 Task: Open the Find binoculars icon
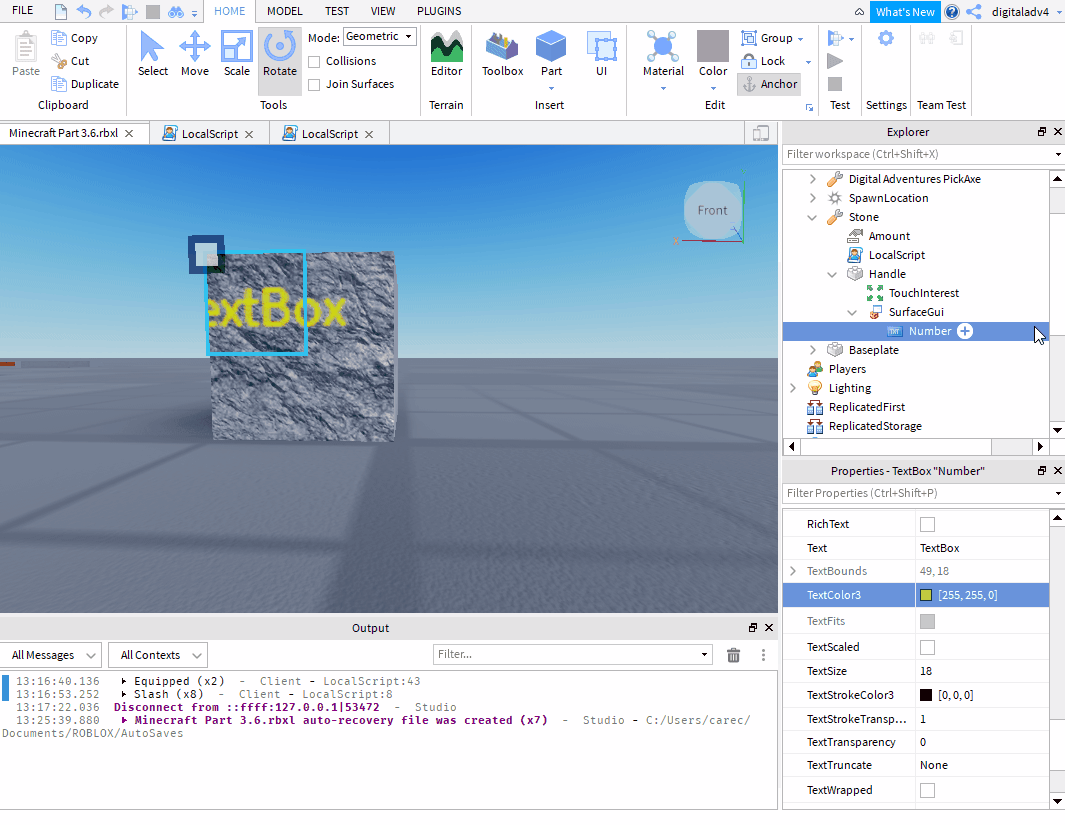175,12
